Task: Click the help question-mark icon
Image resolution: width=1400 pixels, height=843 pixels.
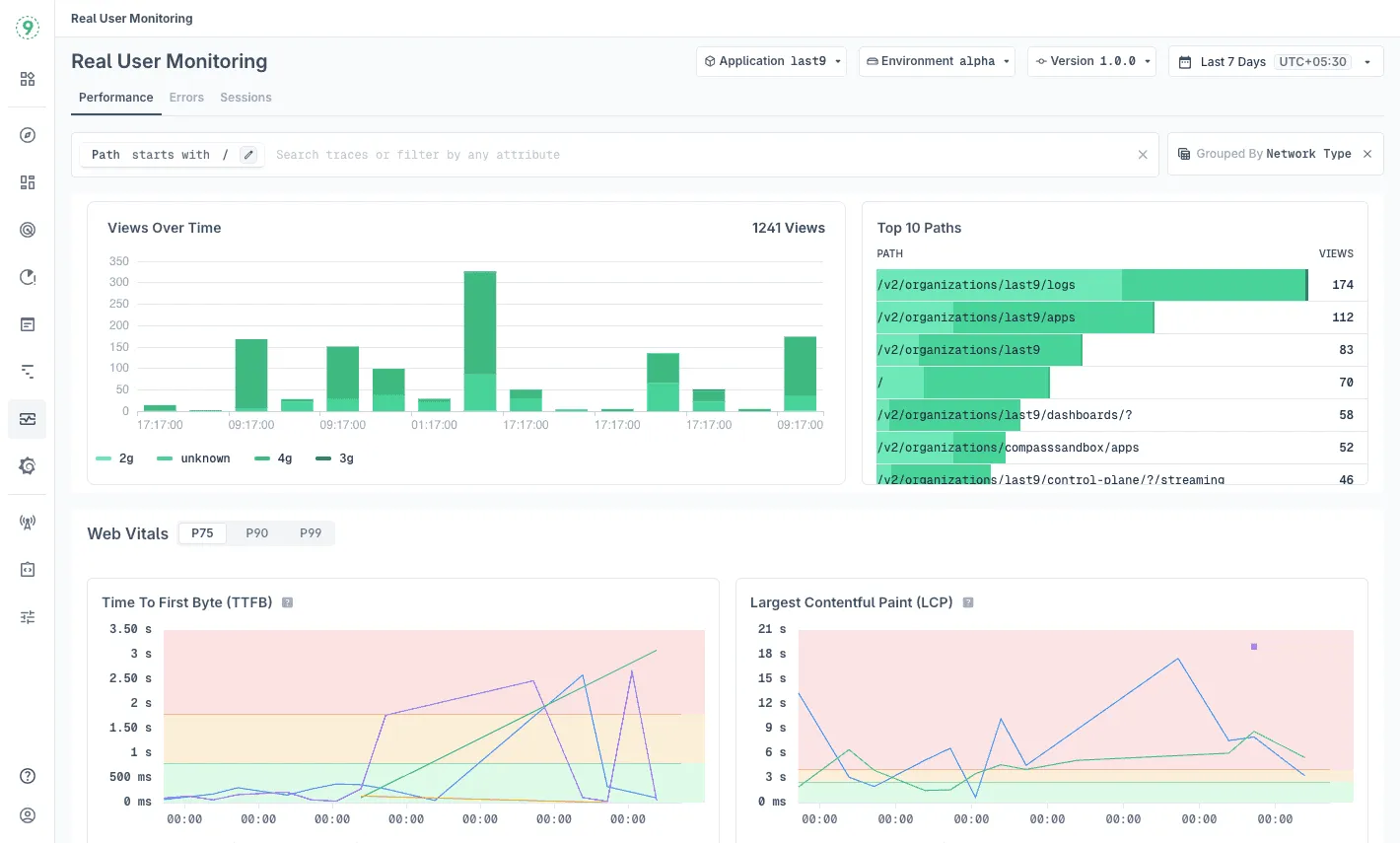Action: click(27, 775)
